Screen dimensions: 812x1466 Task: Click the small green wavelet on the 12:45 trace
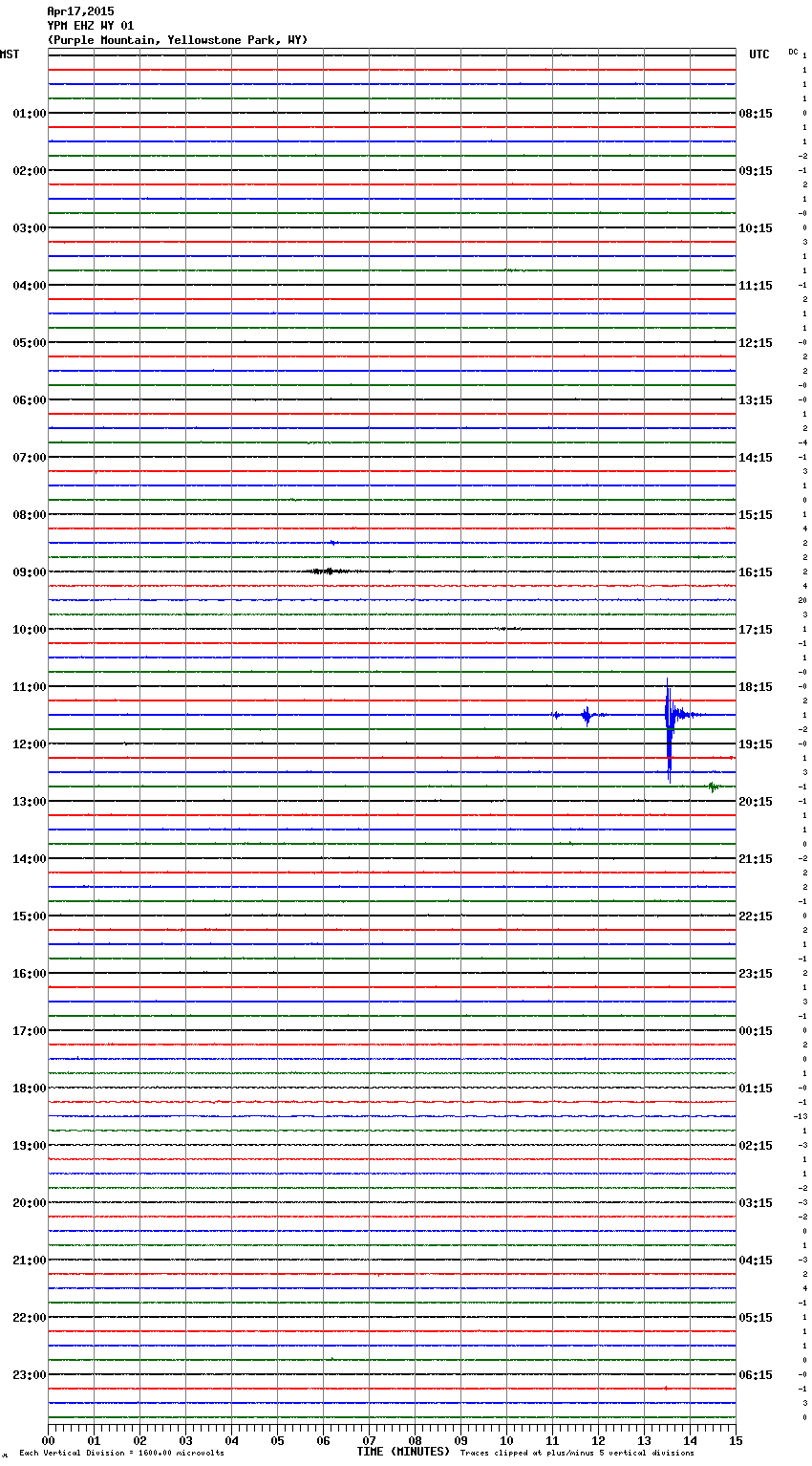pyautogui.click(x=713, y=787)
